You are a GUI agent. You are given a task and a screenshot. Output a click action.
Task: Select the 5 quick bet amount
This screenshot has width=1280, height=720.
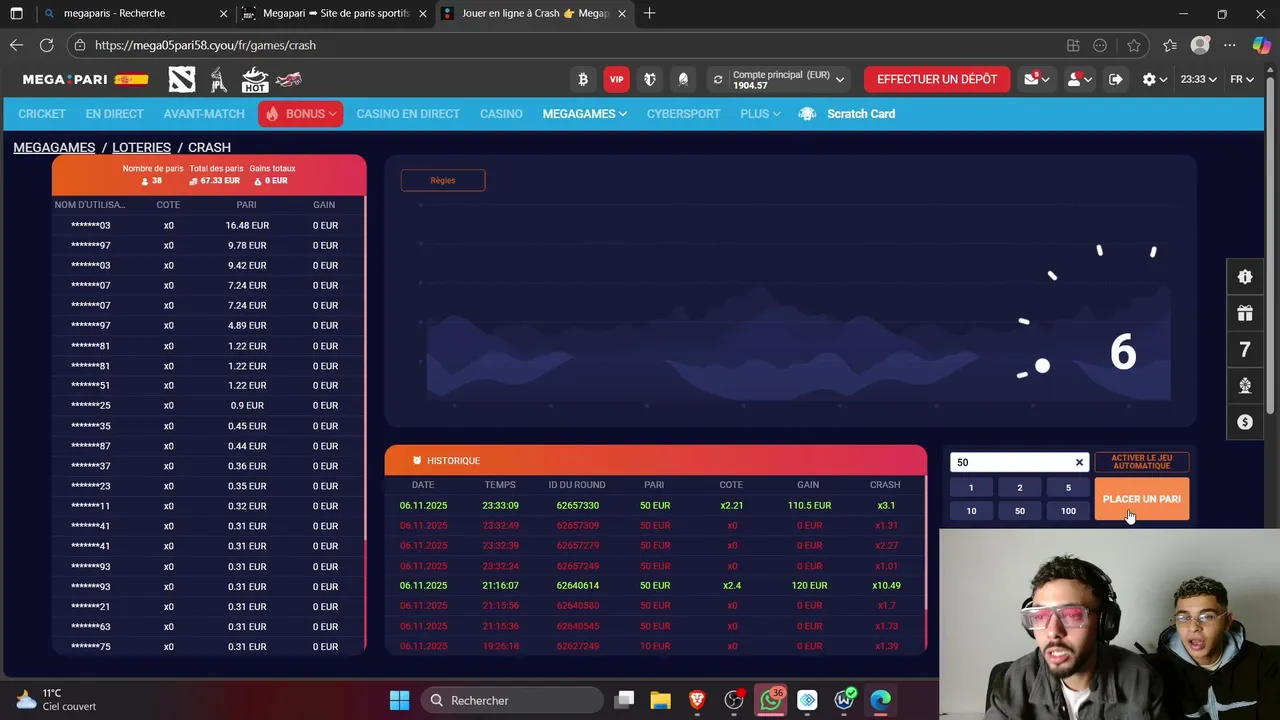pos(1068,488)
